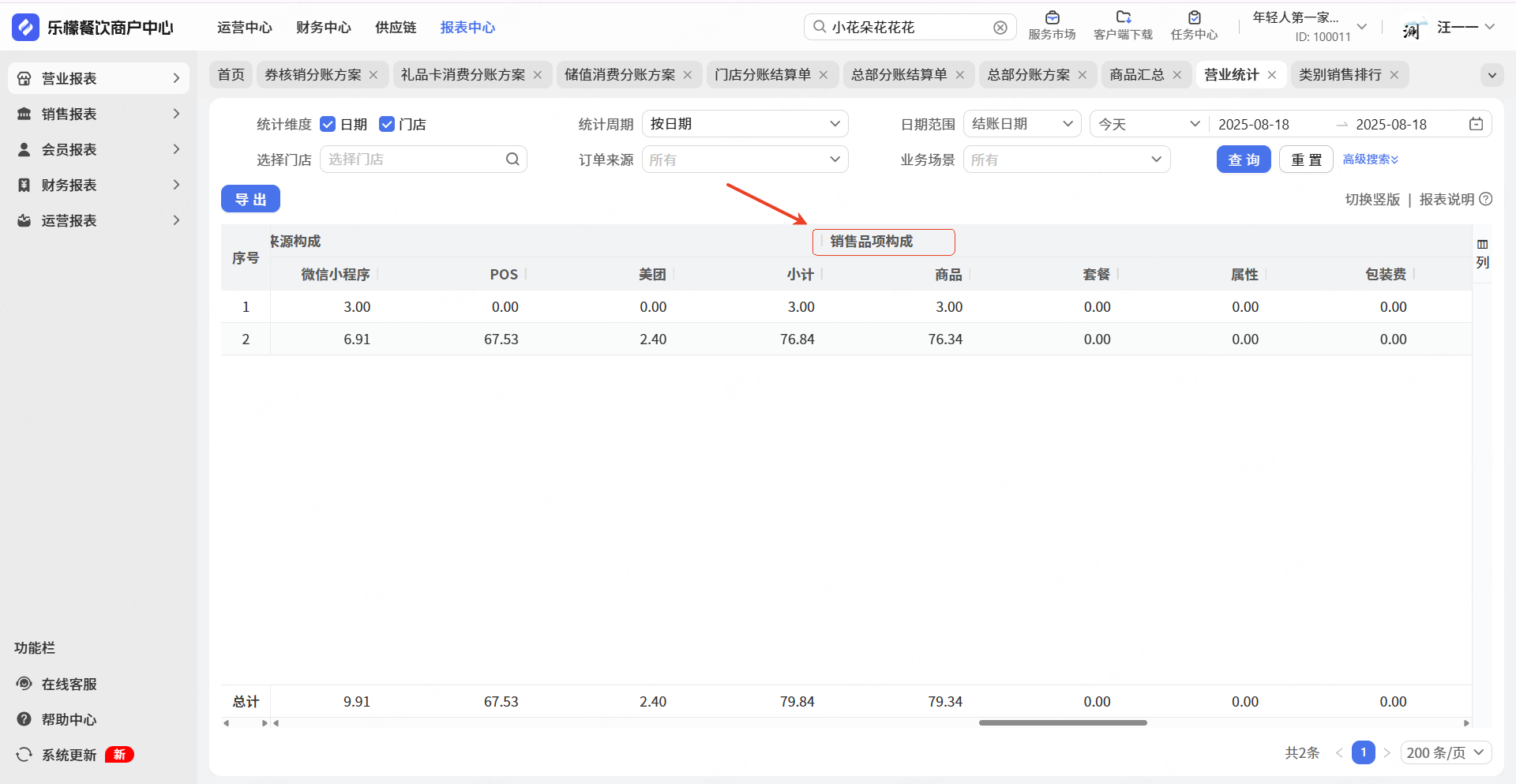Screen dimensions: 1516x784
Task: Expand the merchant 年轻人第一家 account dropdown
Action: point(1361,27)
